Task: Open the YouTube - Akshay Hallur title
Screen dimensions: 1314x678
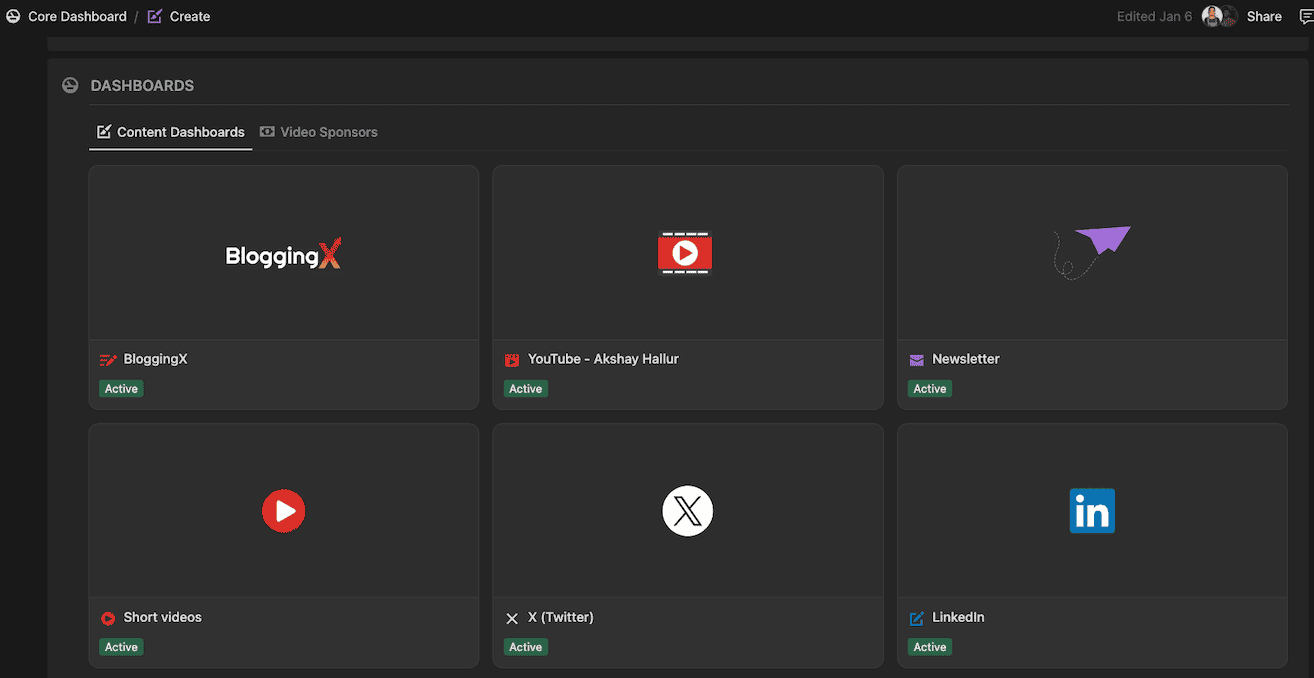Action: point(603,359)
